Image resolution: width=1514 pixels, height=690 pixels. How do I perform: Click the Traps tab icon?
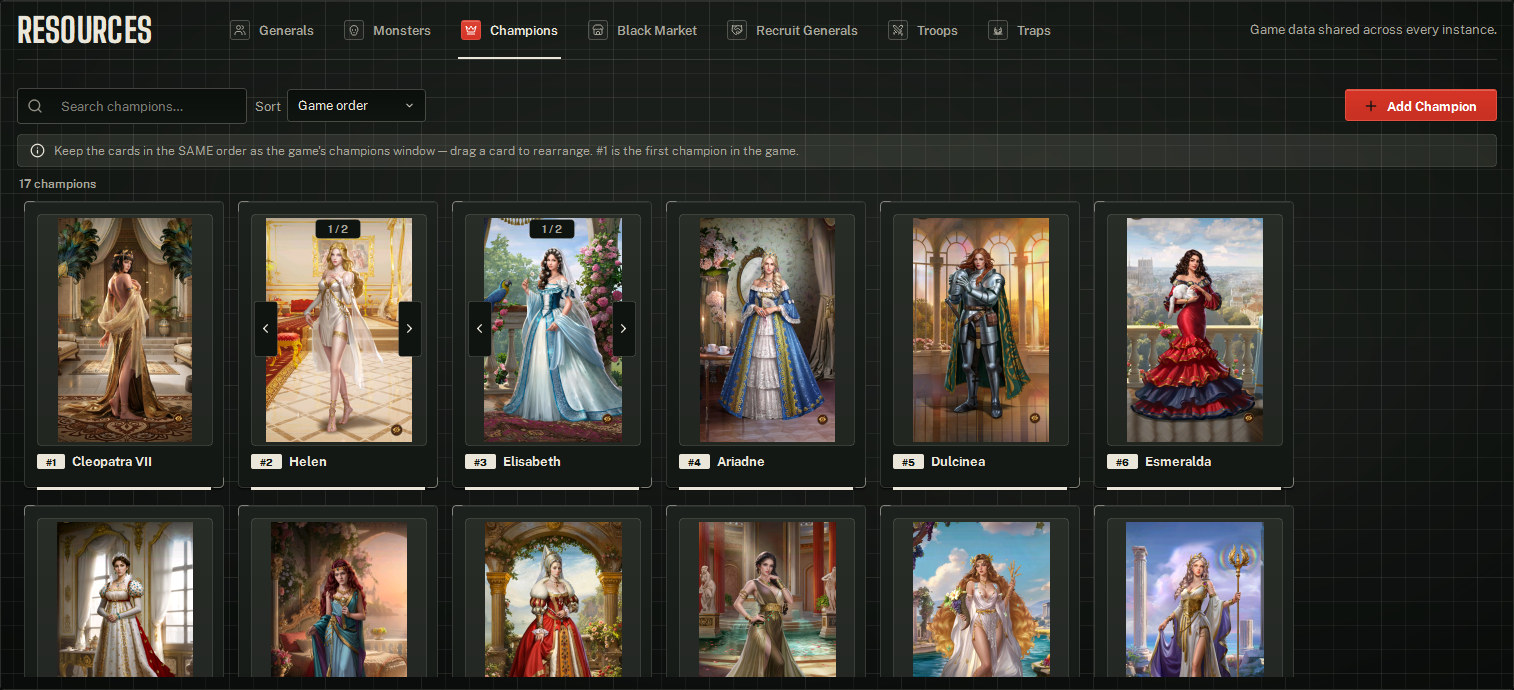point(998,30)
